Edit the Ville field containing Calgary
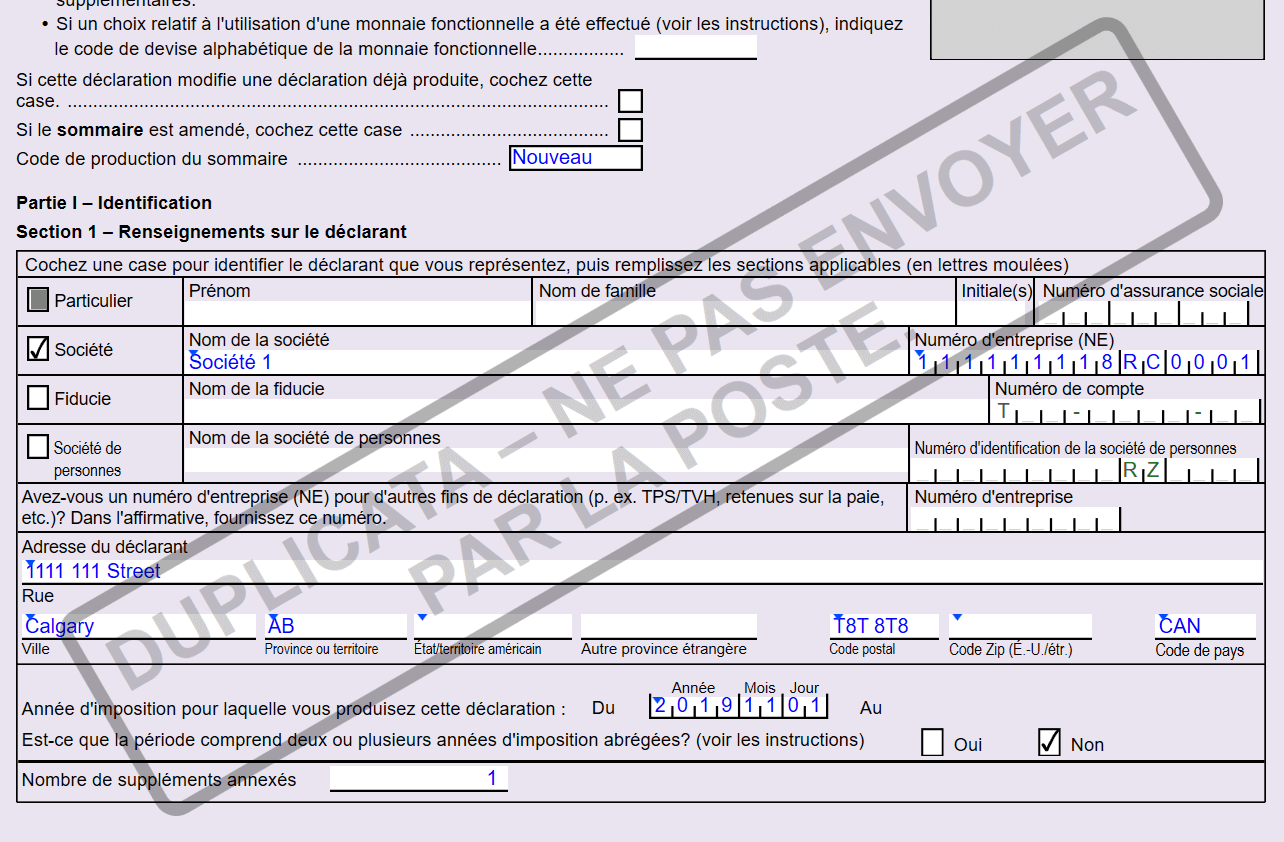Viewport: 1284px width, 842px height. 139,626
